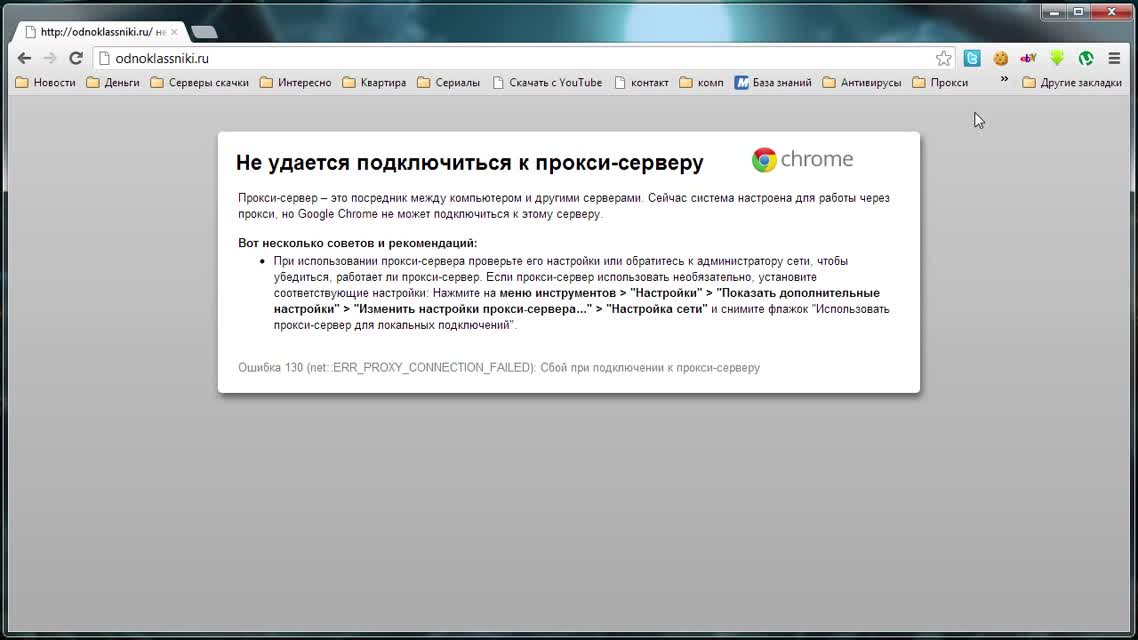Click the heading Не удается подключиться к прокси-серверу
Image resolution: width=1138 pixels, height=640 pixels.
[470, 163]
